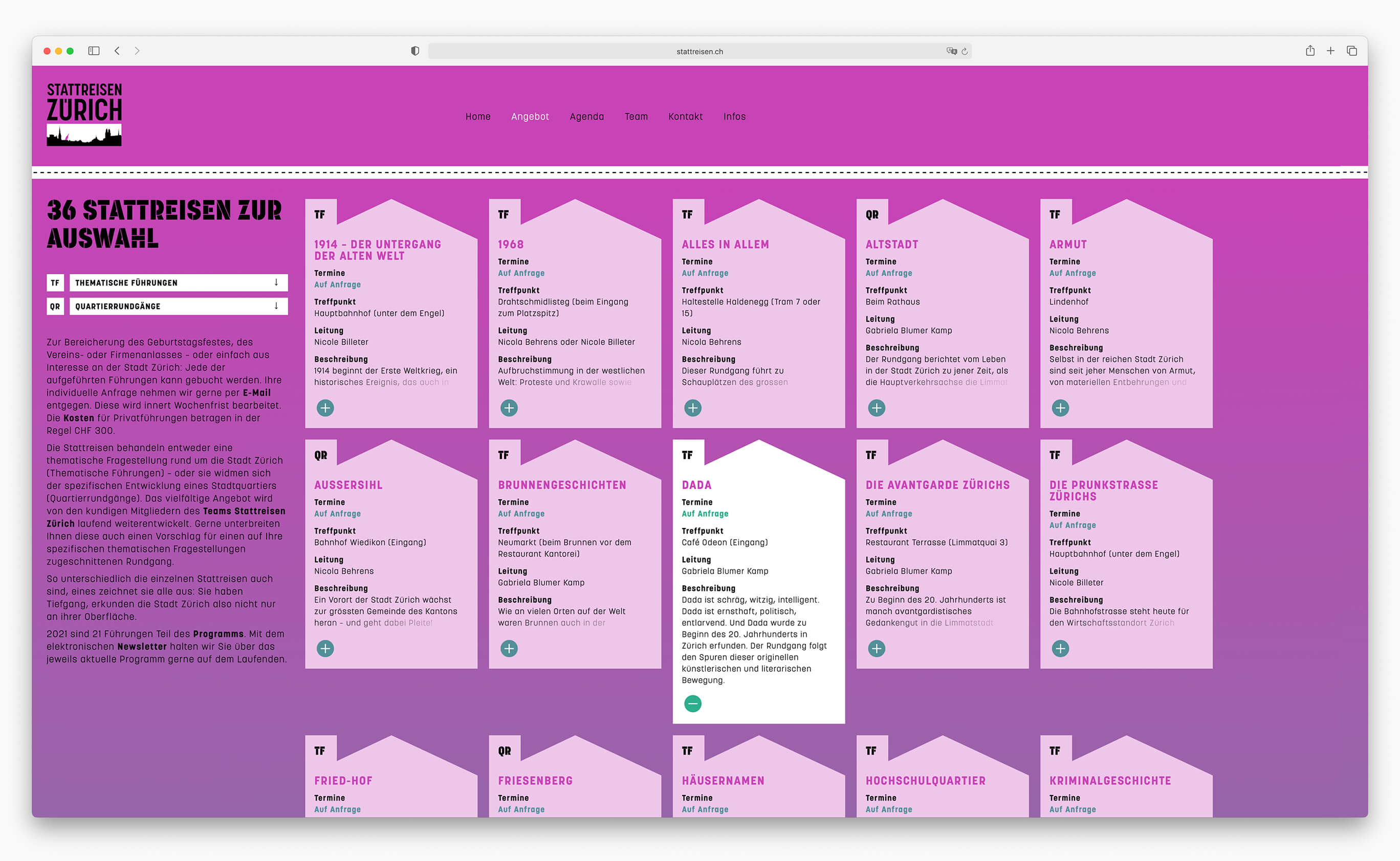Select the Friesenberg card title

535,781
